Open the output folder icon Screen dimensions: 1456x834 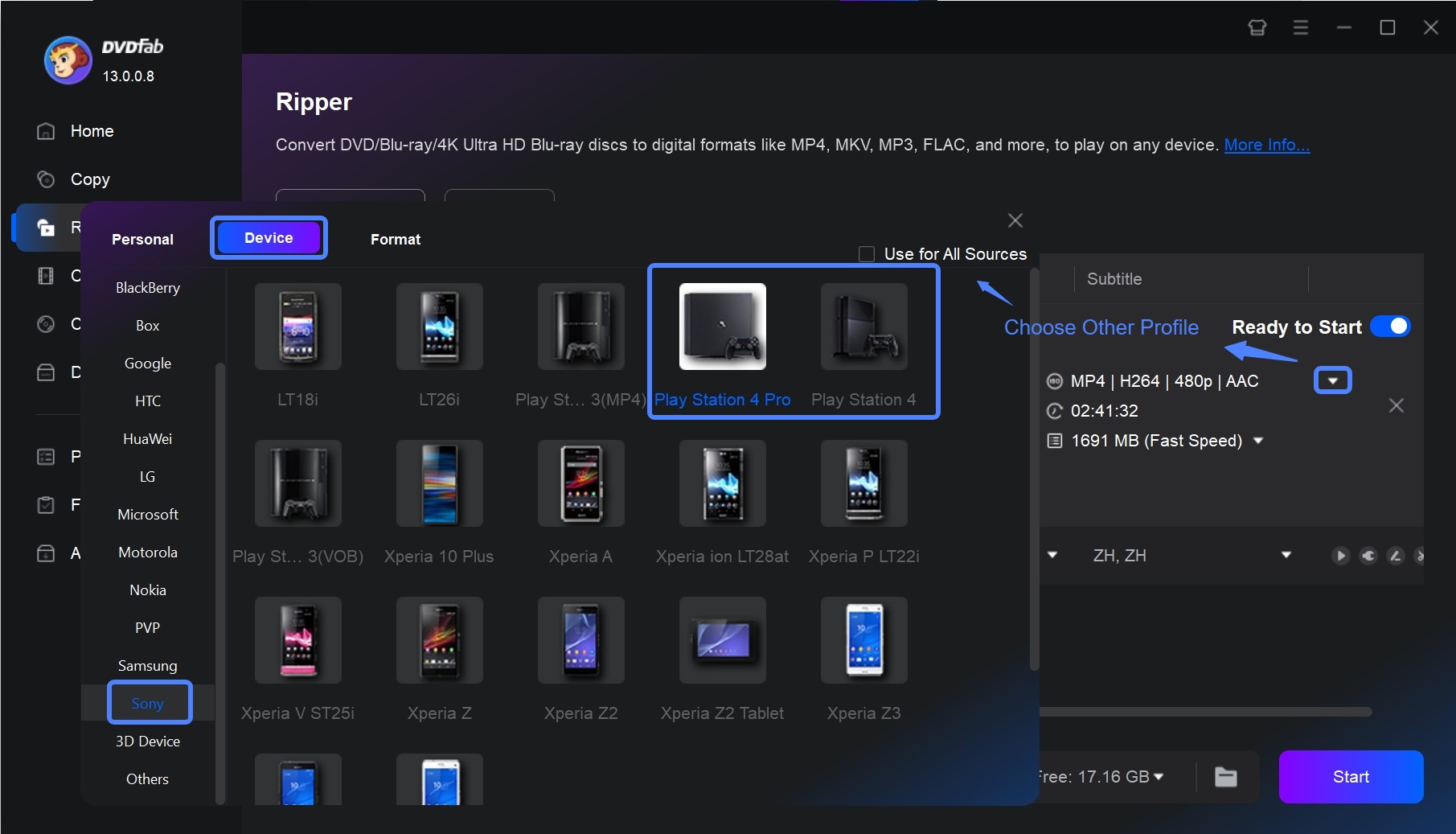tap(1226, 777)
